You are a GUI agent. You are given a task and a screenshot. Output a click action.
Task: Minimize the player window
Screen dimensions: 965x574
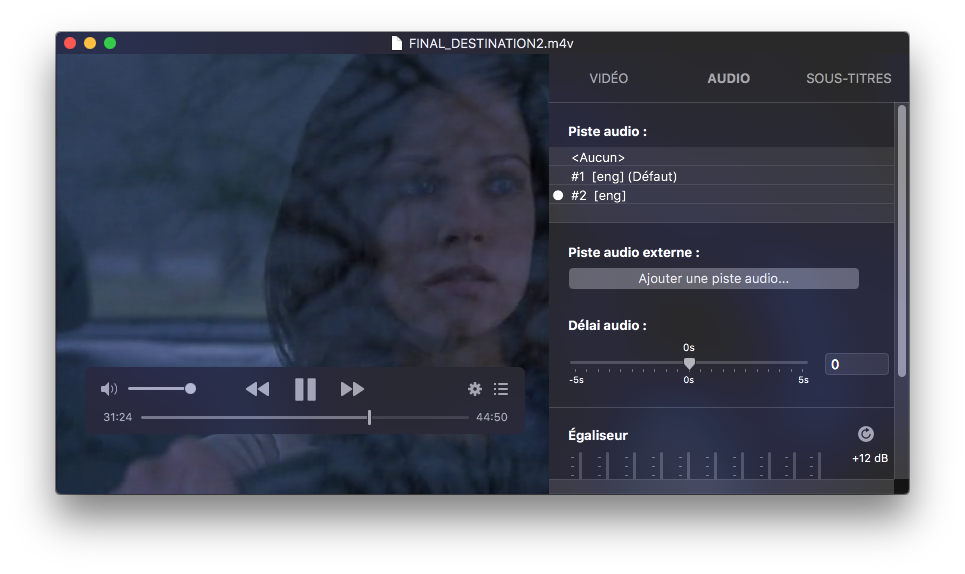(90, 43)
